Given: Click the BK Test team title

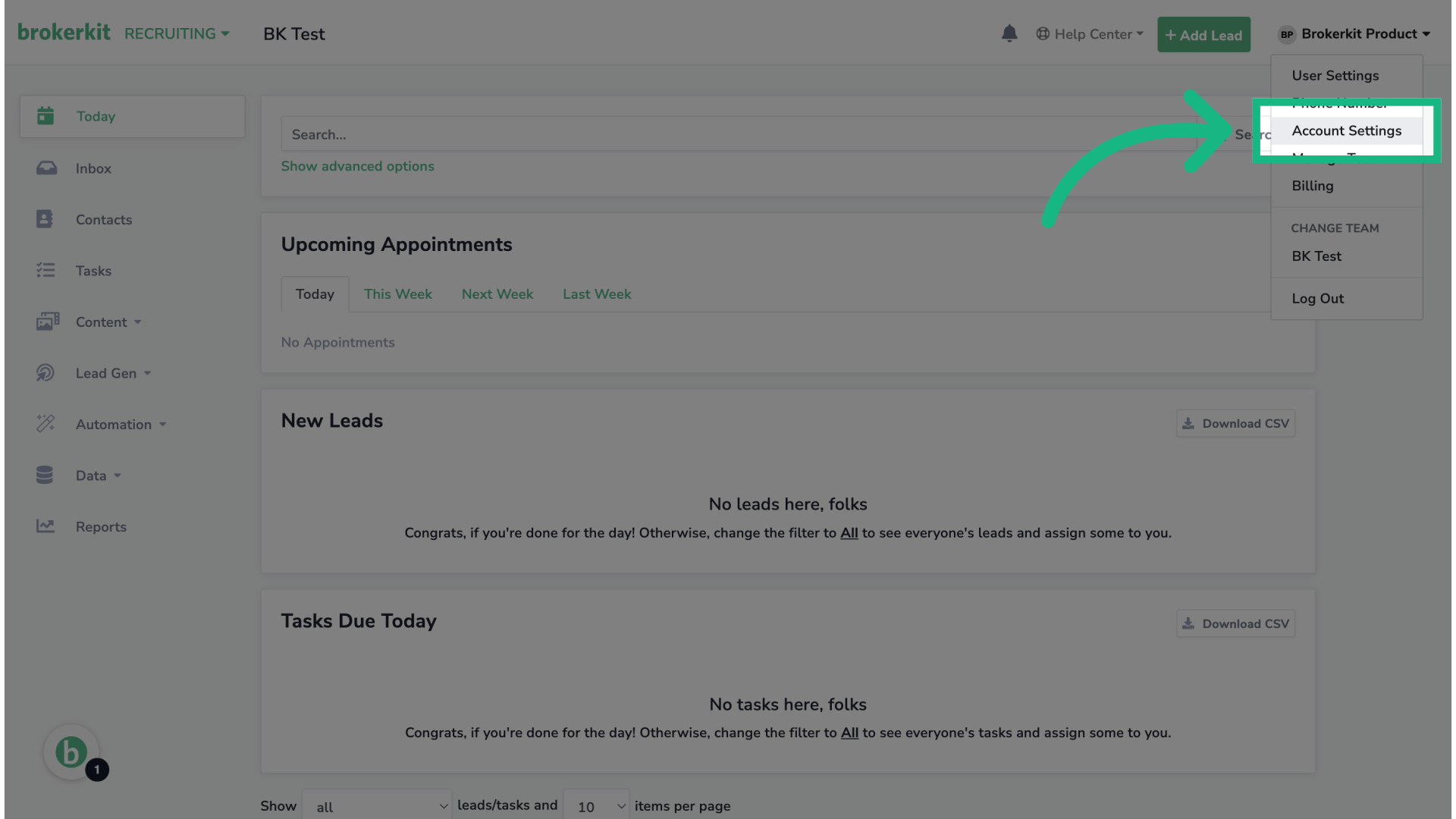Looking at the screenshot, I should pyautogui.click(x=293, y=34).
